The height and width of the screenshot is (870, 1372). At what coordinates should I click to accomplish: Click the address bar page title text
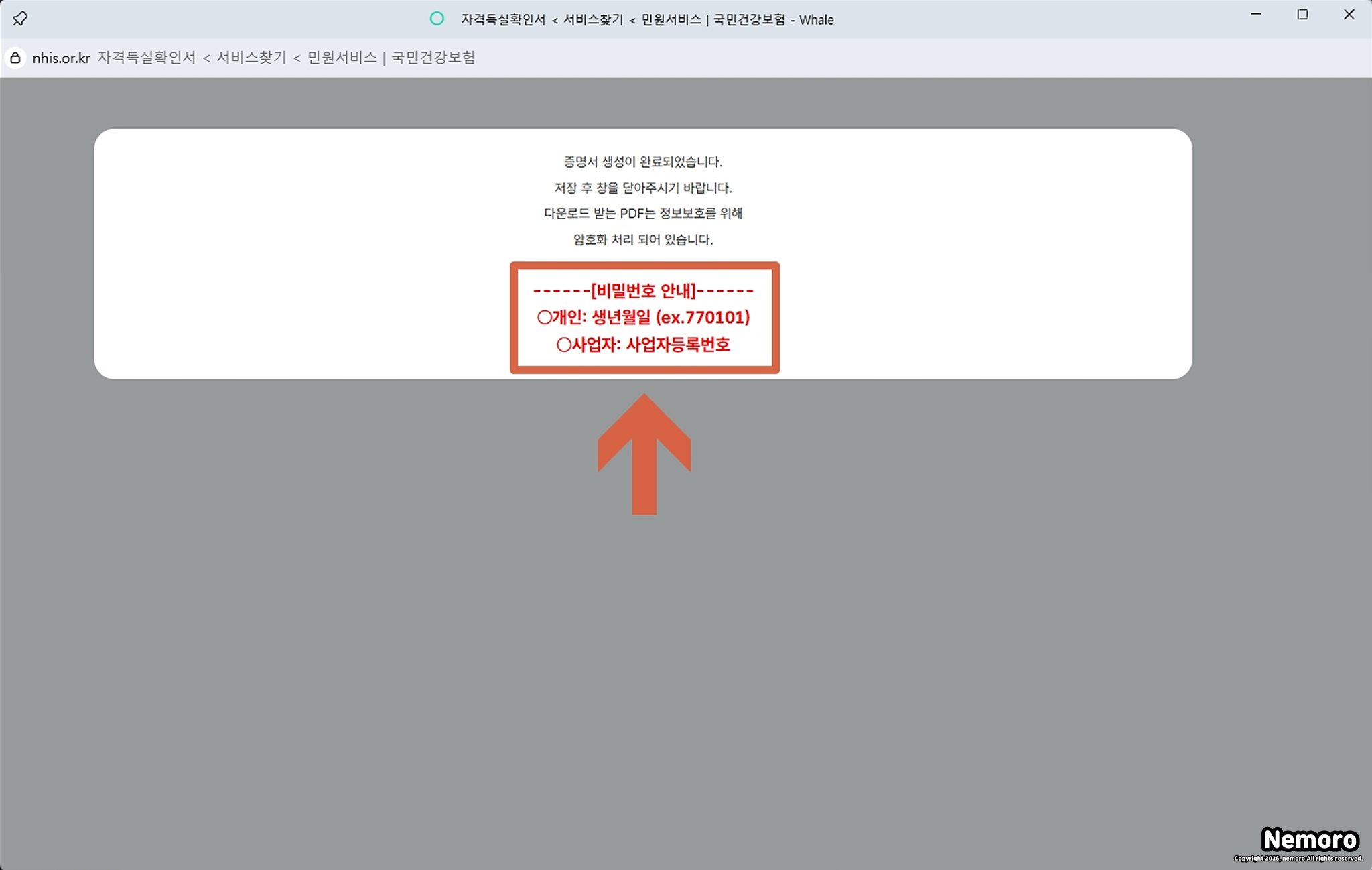286,58
